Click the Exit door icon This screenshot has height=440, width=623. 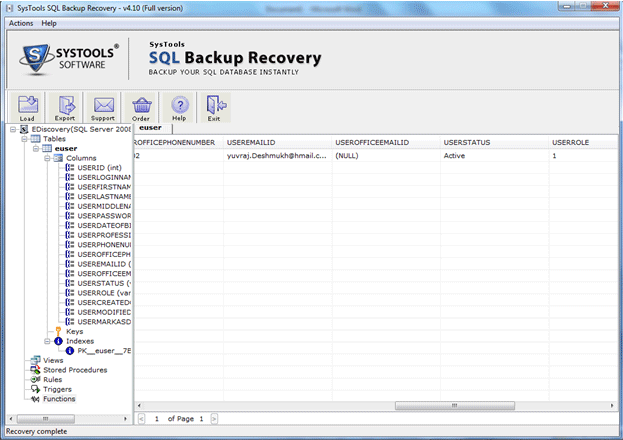coord(213,107)
